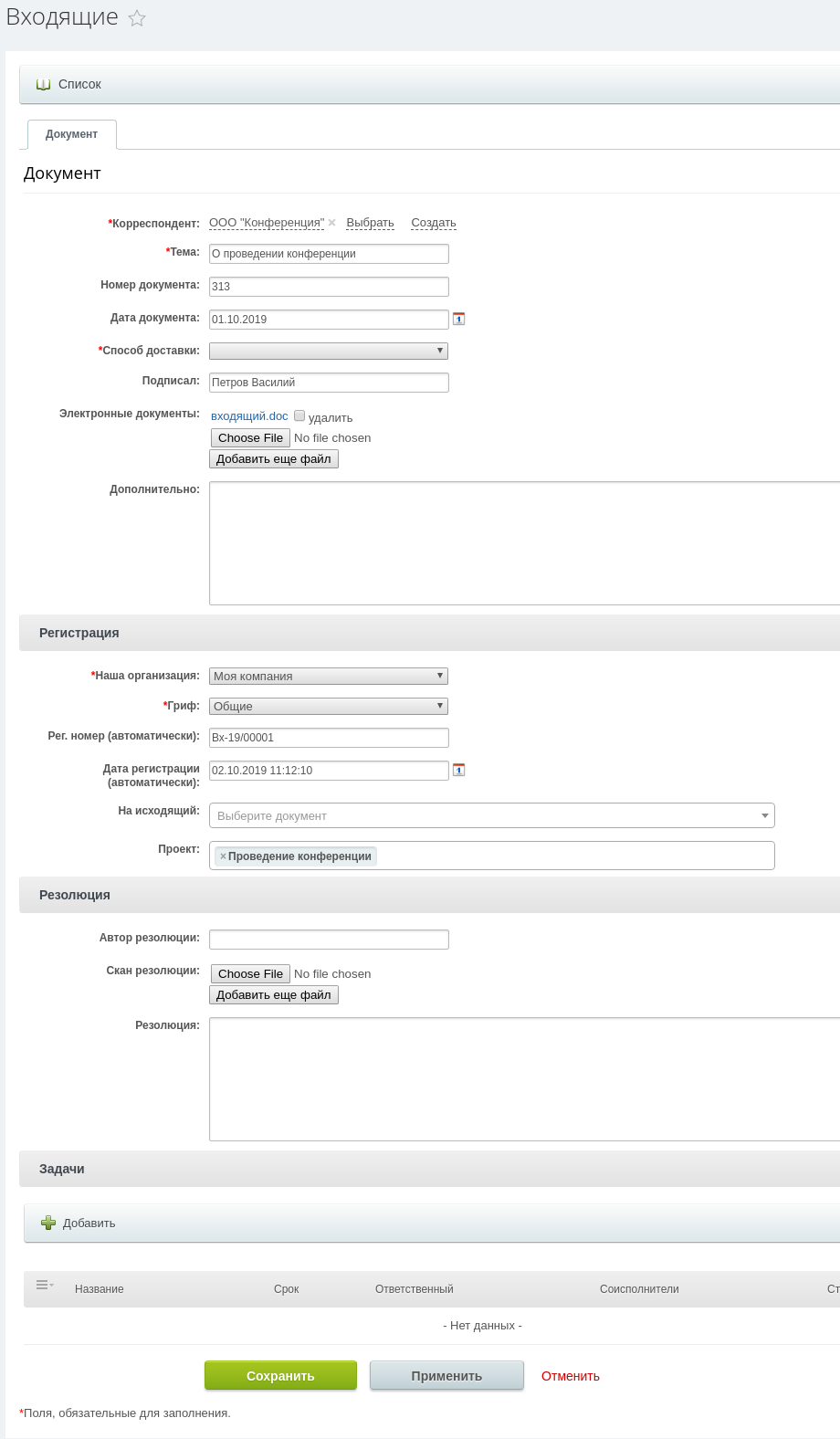Click the Отменить link
The image size is (840, 1439).
571,1376
